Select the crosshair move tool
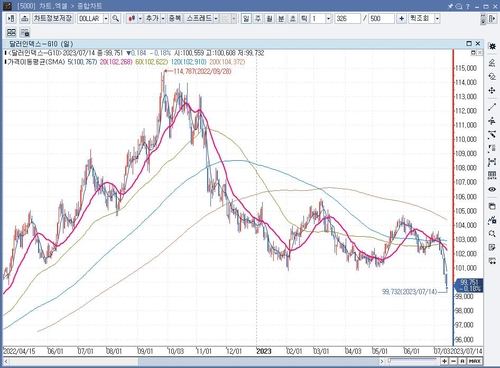500x368 pixels. pyautogui.click(x=492, y=90)
